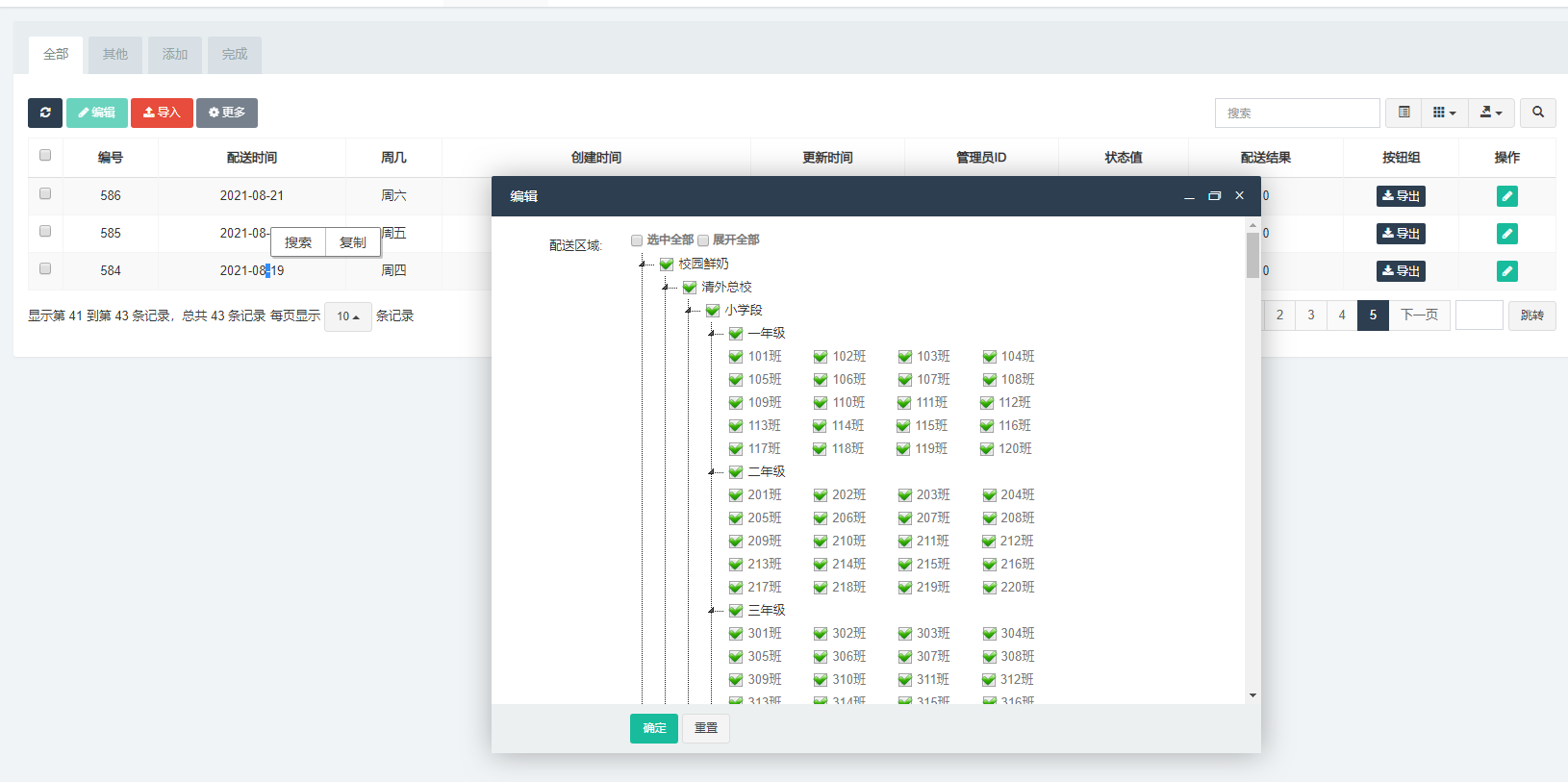
Task: Click 导出 button in row 585
Action: click(x=1401, y=234)
